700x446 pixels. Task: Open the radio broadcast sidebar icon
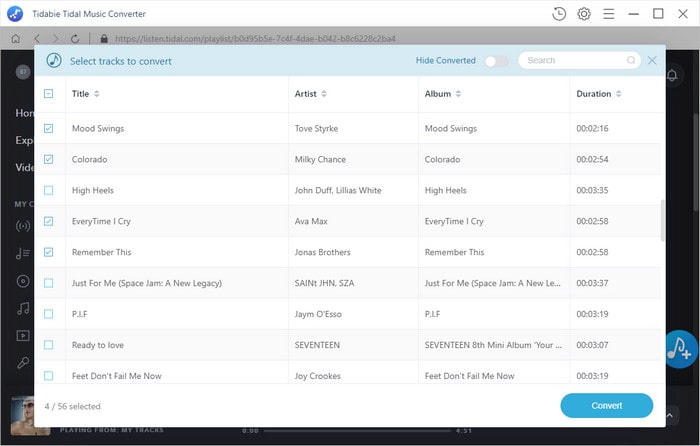coord(23,226)
